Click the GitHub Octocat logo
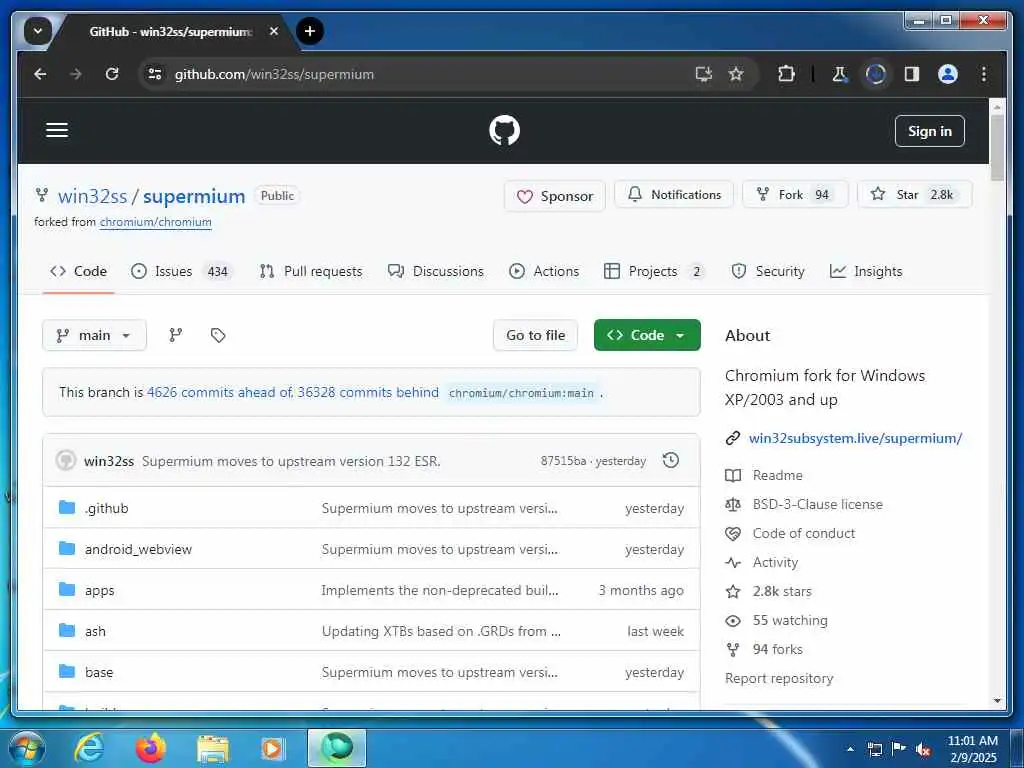 click(505, 130)
